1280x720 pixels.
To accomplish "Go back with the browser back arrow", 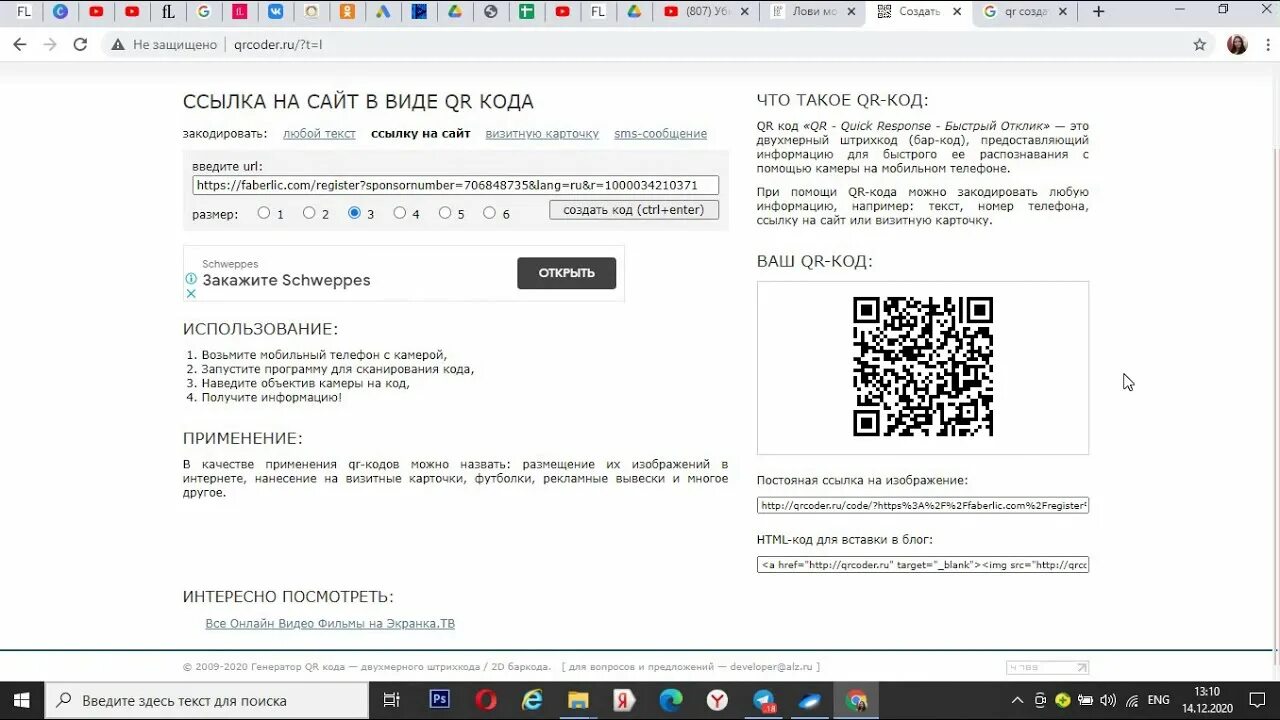I will [20, 45].
